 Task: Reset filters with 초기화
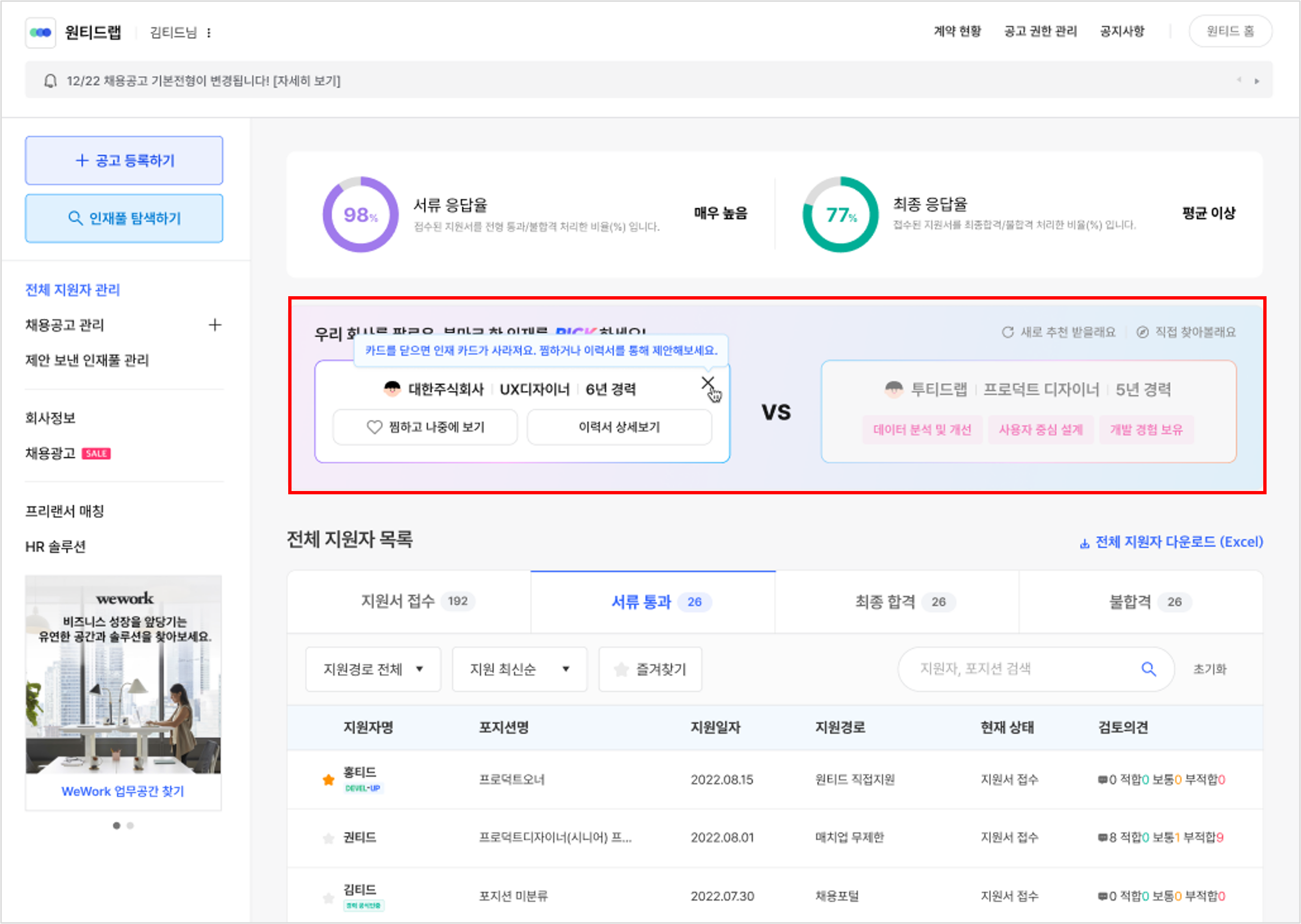pos(1209,669)
